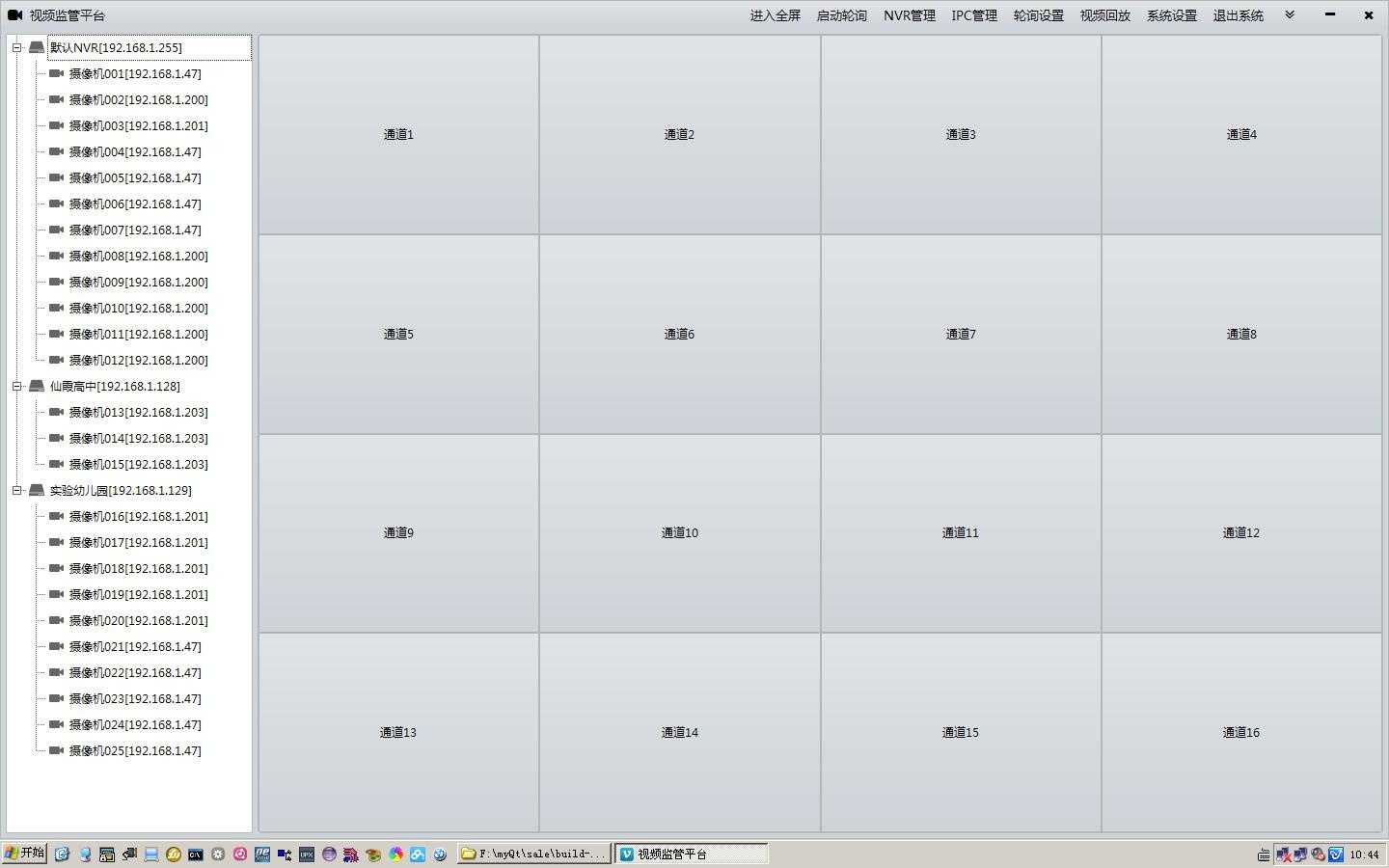Select video channel 通道4

[x=1241, y=134]
